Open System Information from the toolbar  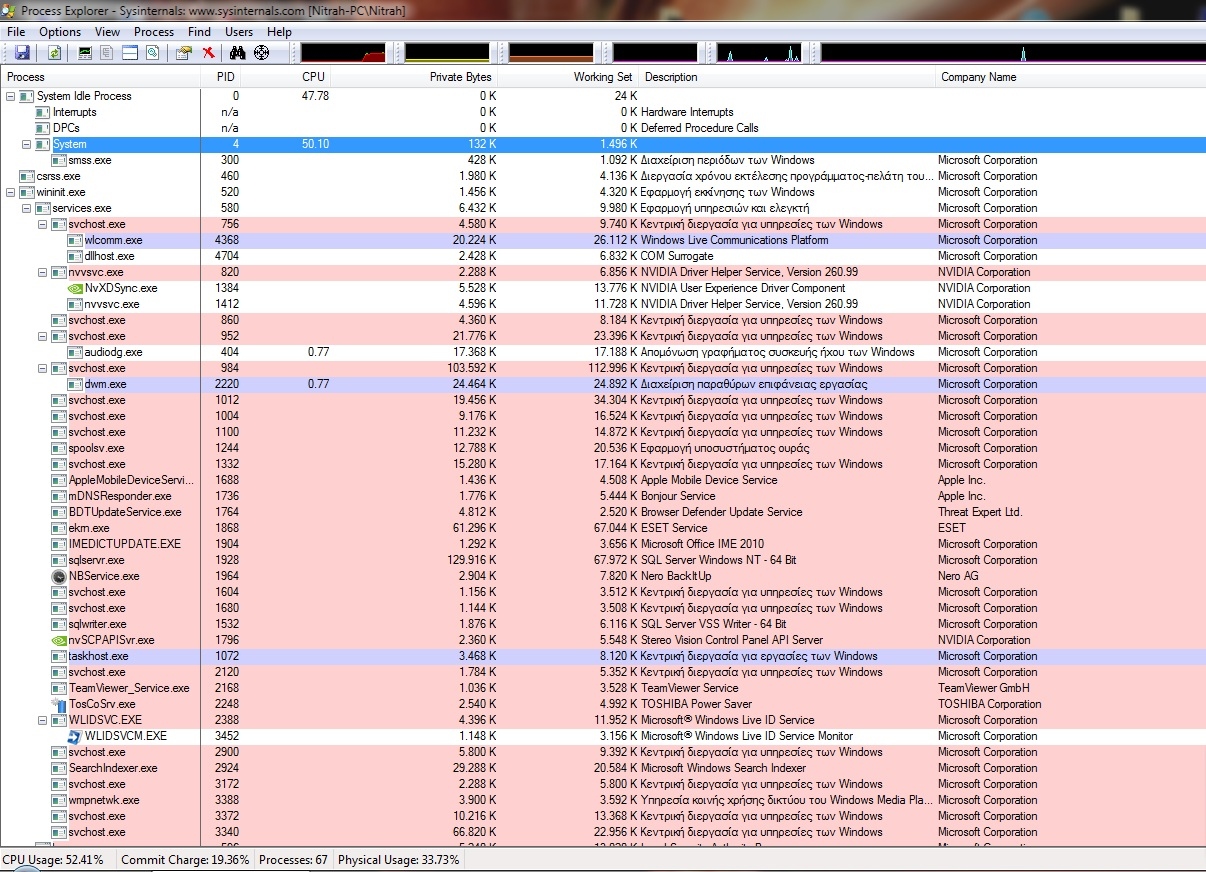coord(85,53)
